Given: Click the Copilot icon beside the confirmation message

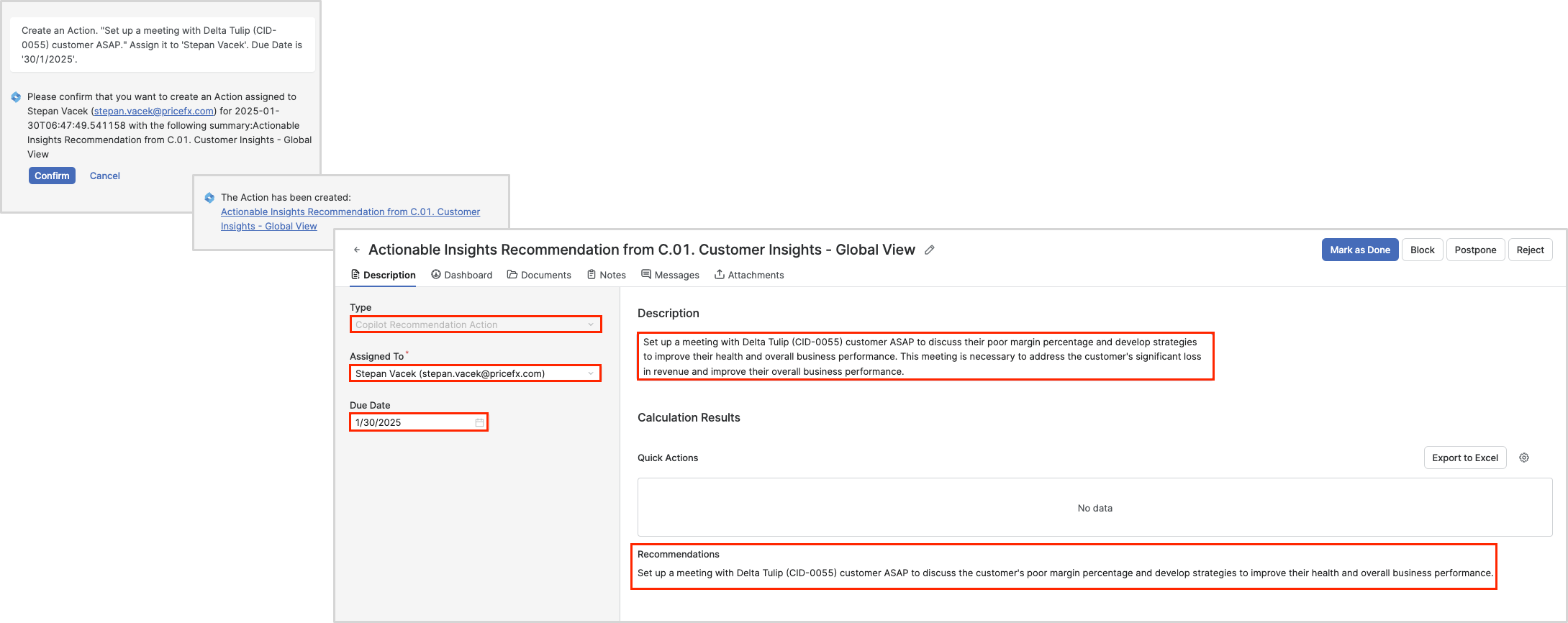Looking at the screenshot, I should [16, 97].
